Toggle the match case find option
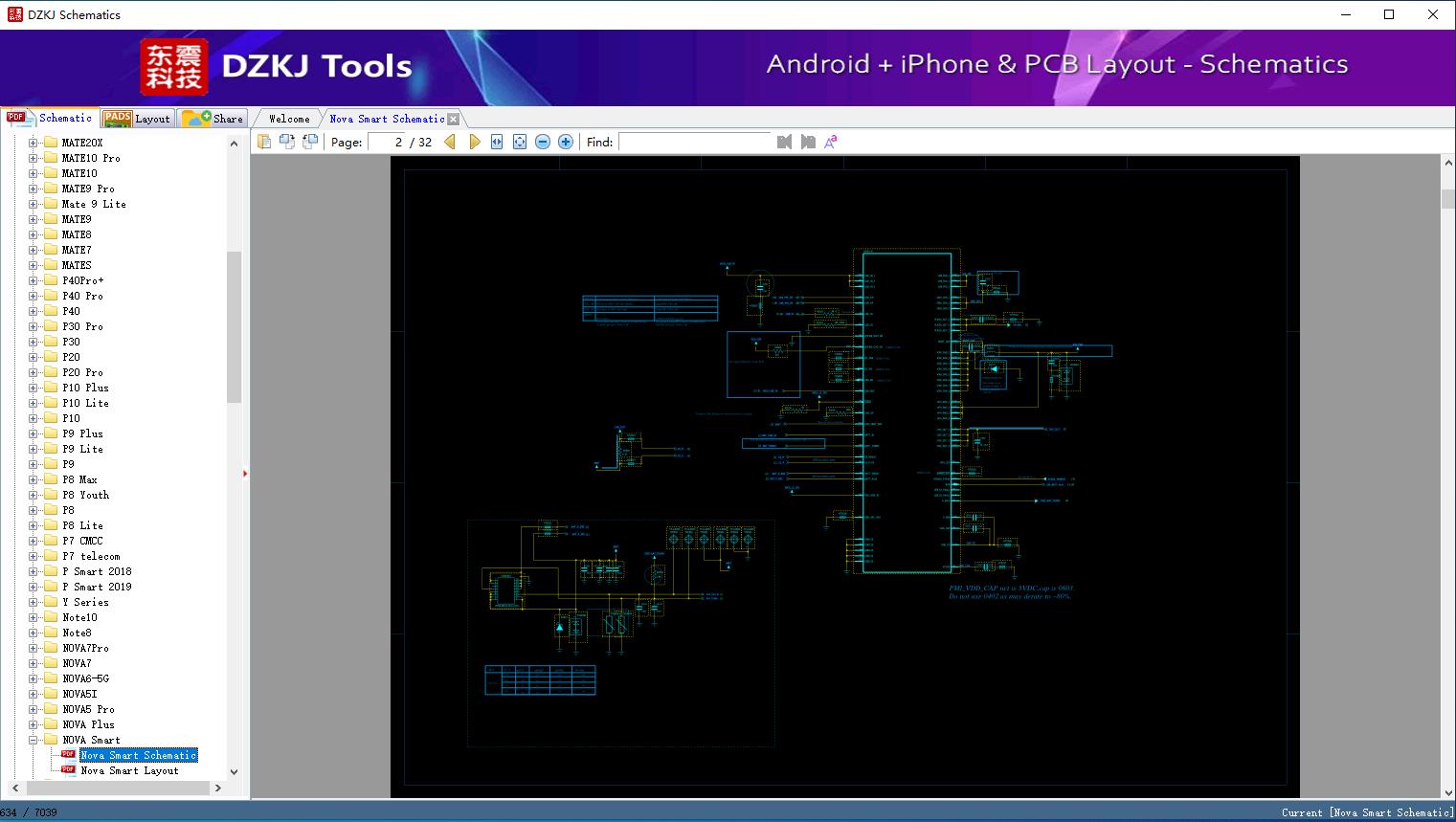The height and width of the screenshot is (822, 1456). point(831,142)
